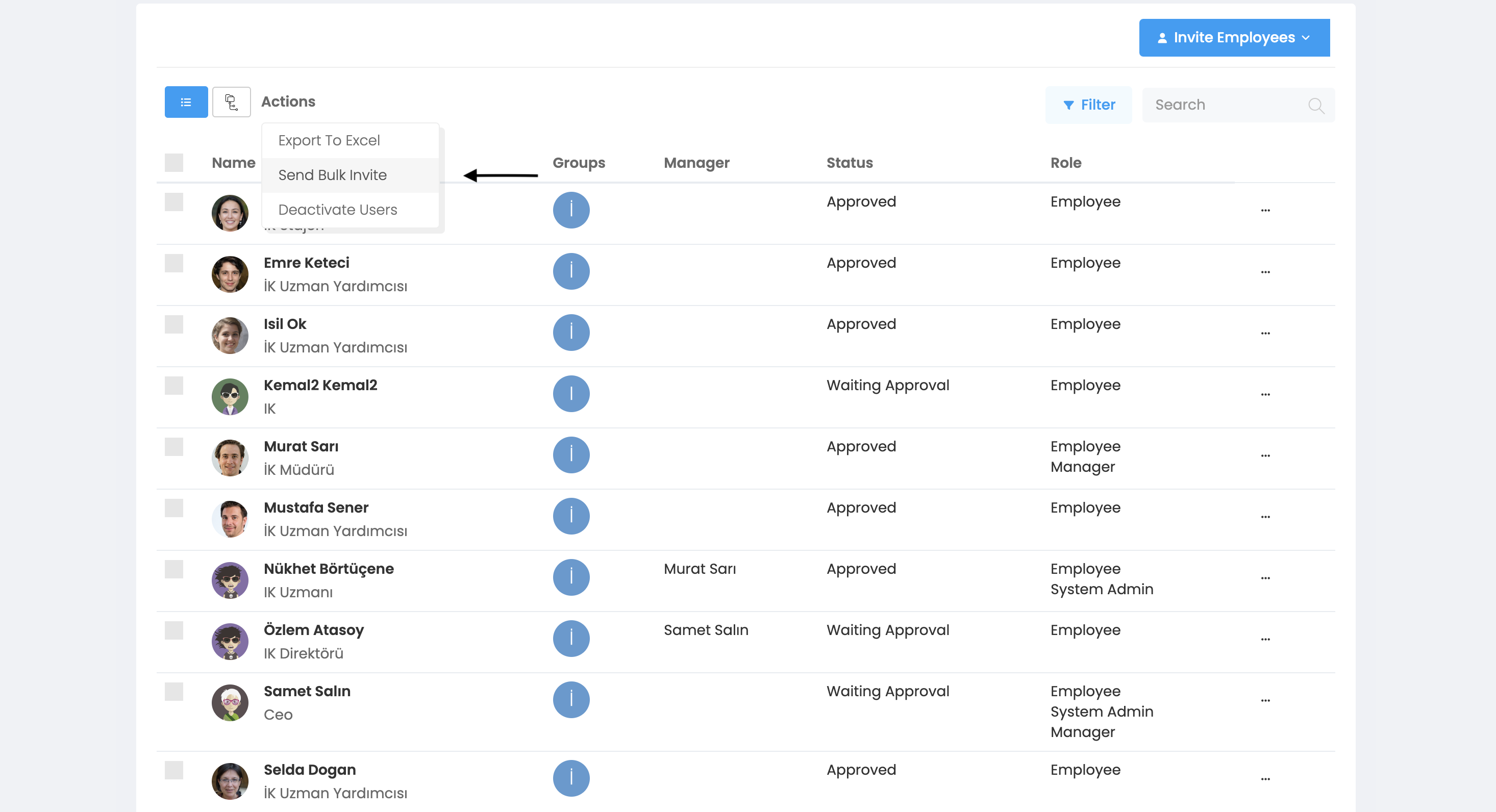Click Özlem Atasoy's avatar picture
This screenshot has width=1496, height=812.
tap(230, 641)
